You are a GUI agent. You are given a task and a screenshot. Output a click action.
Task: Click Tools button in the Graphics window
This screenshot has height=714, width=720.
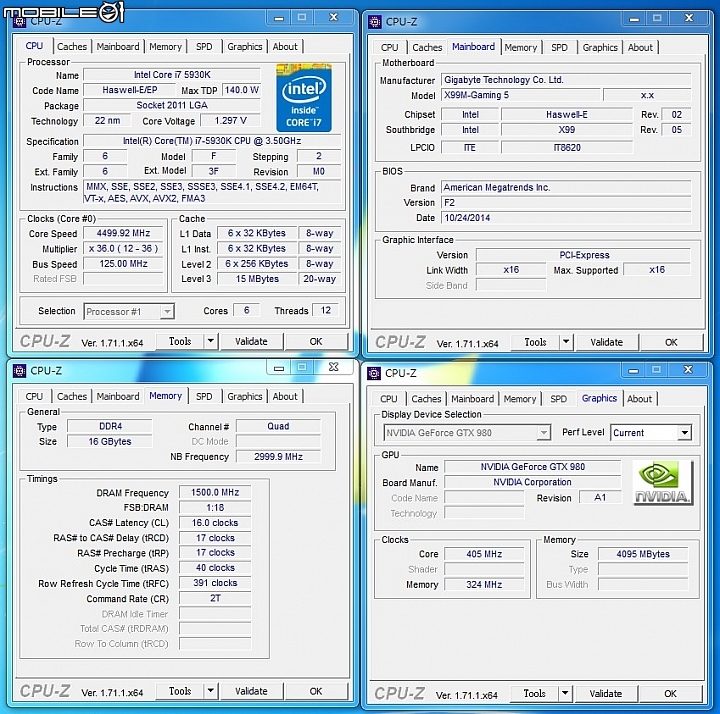point(534,693)
